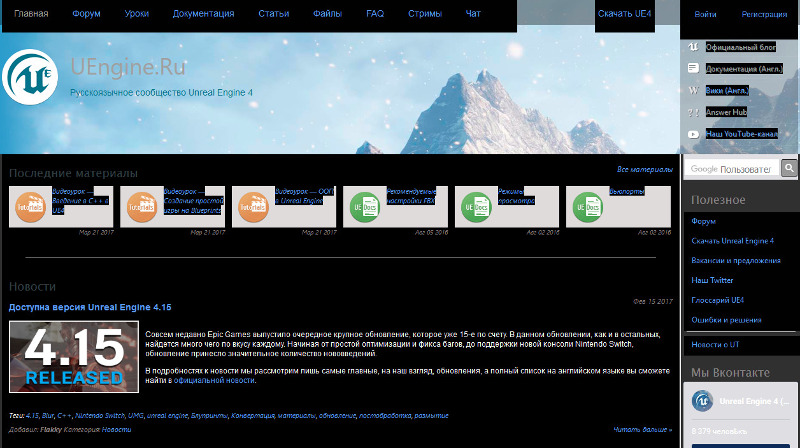800x448 pixels.
Task: Open the Чат menu item
Action: (x=473, y=14)
